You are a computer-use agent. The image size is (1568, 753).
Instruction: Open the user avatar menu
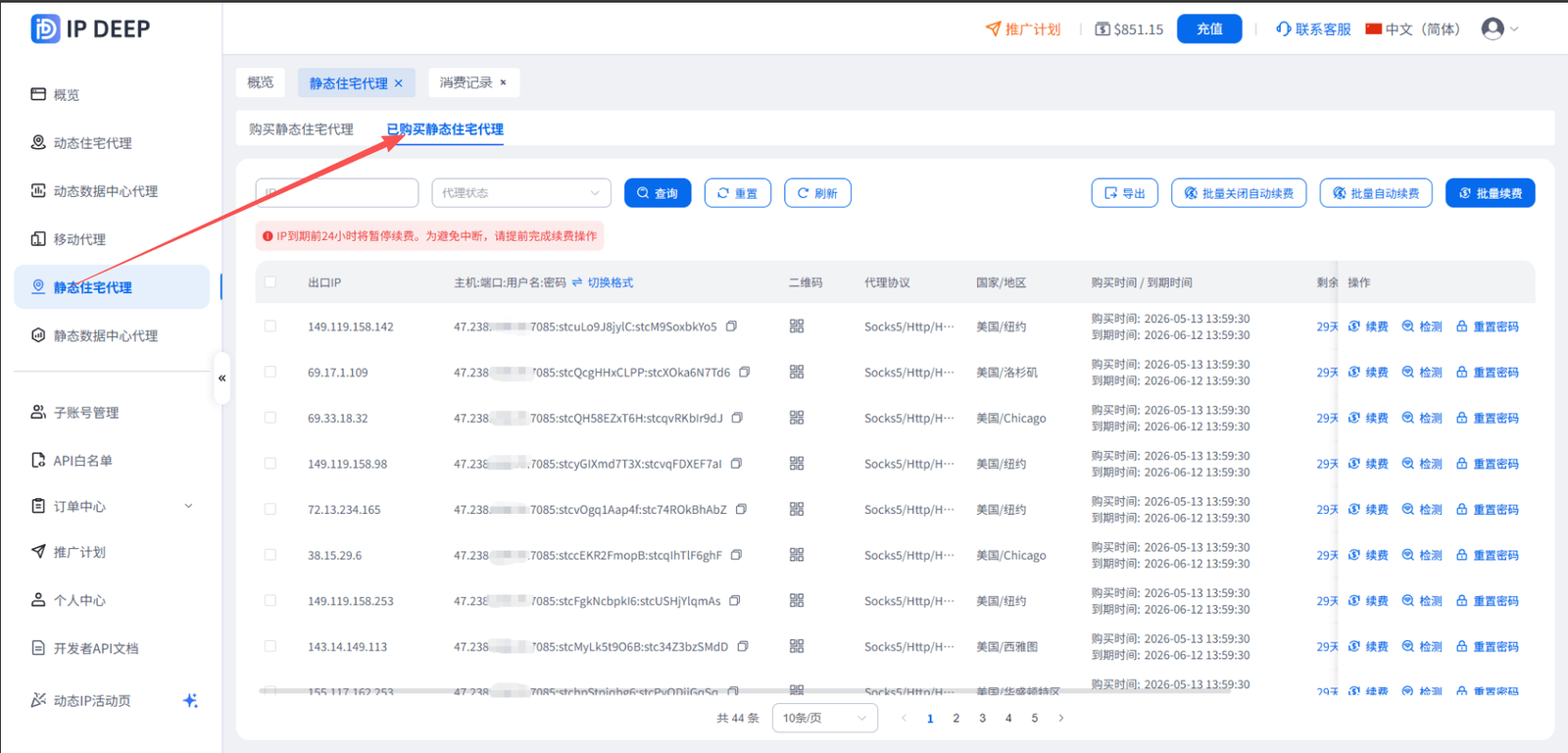coord(1499,29)
